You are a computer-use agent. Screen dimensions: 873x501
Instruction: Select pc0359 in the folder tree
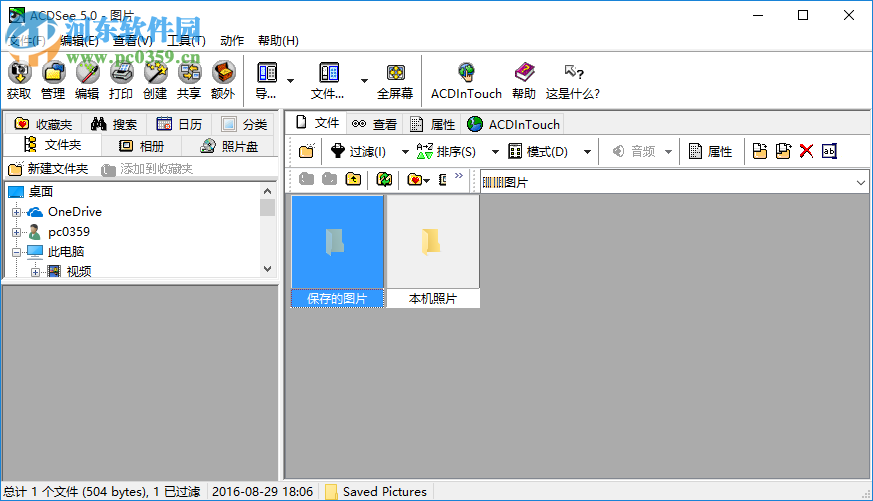68,232
